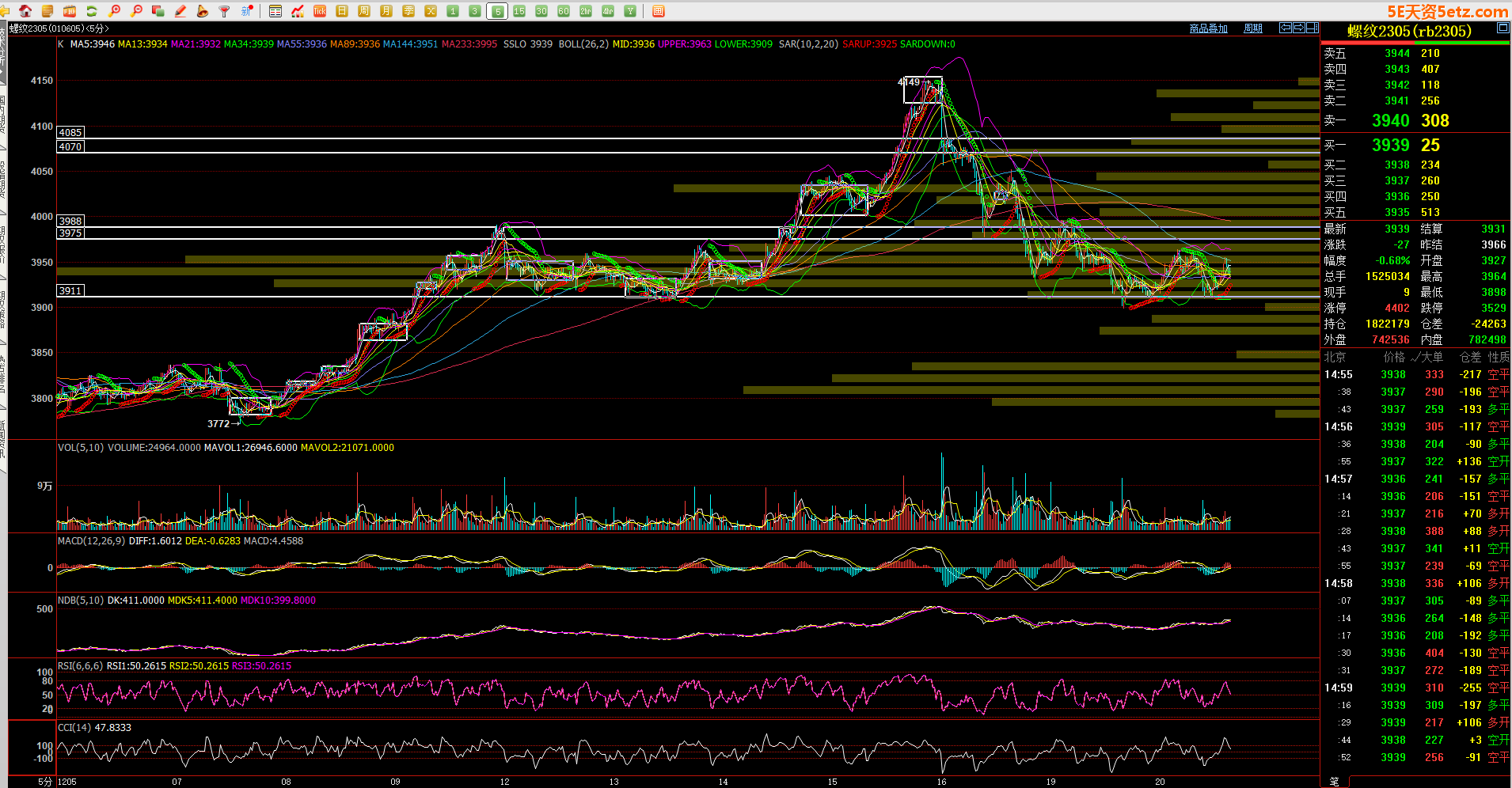This screenshot has height=788, width=1512.
Task: Maximize the rb2305 quote panel
Action: click(x=1503, y=28)
